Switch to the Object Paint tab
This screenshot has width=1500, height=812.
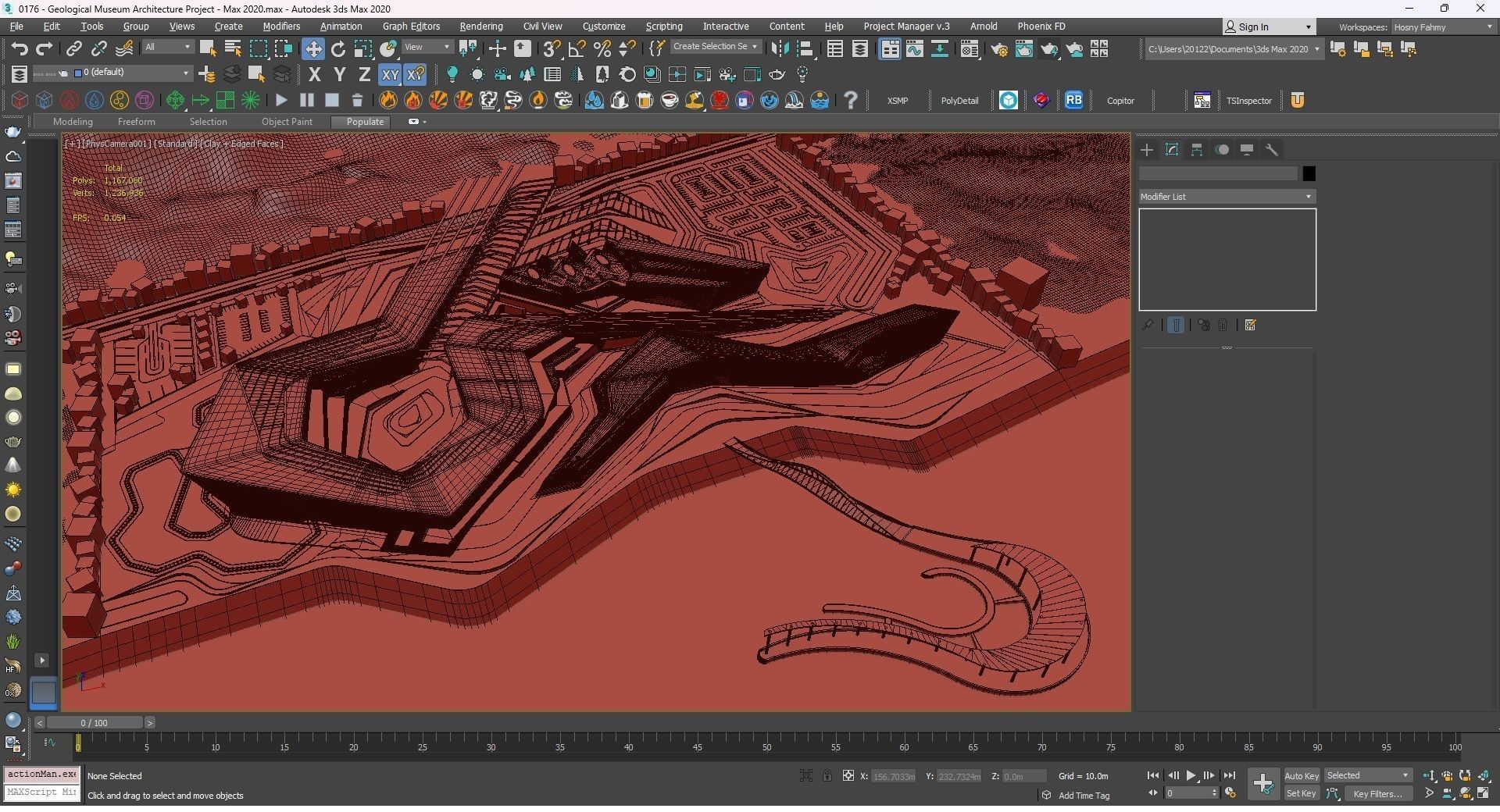tap(287, 122)
